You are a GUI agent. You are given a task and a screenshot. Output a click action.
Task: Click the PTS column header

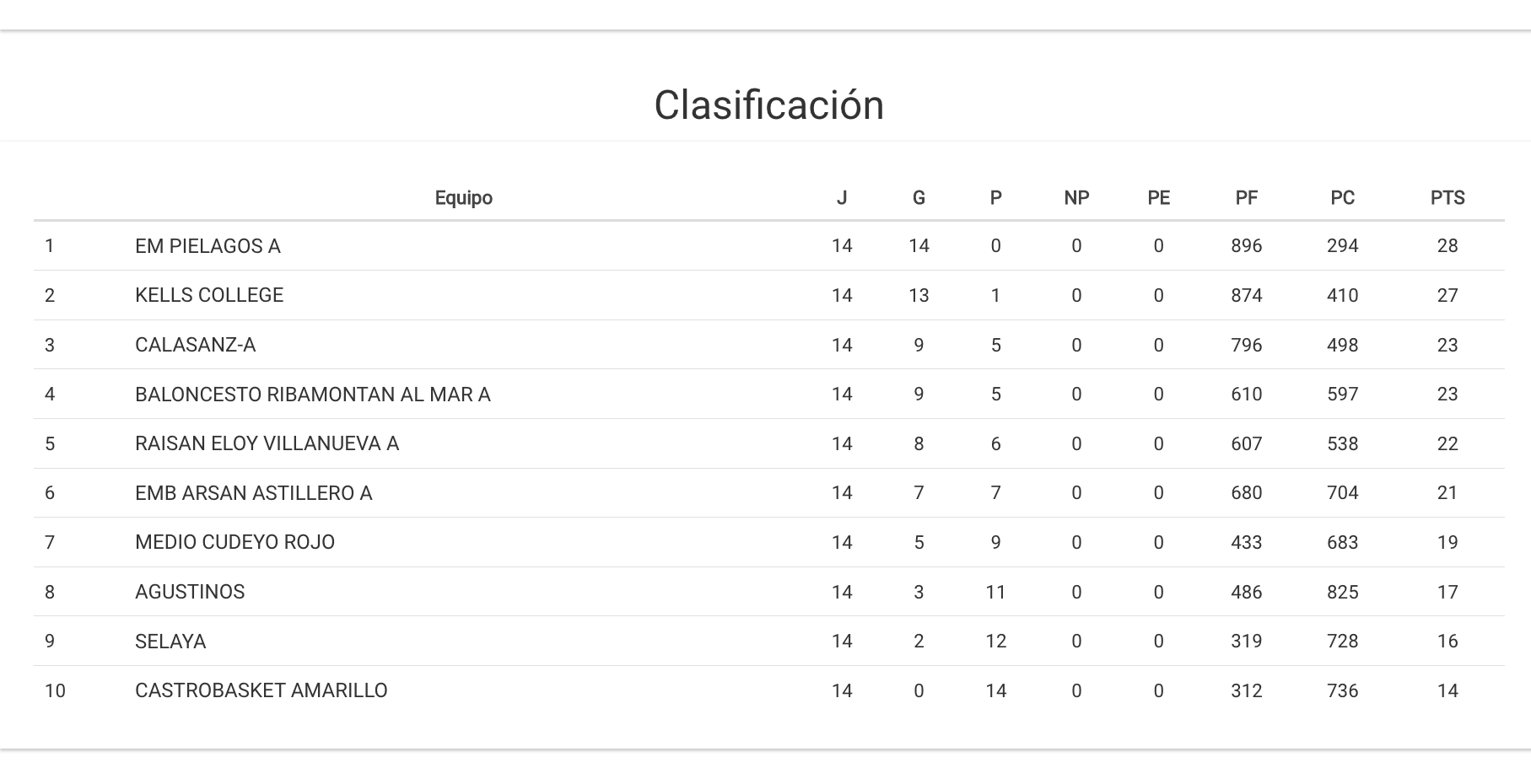tap(1447, 198)
